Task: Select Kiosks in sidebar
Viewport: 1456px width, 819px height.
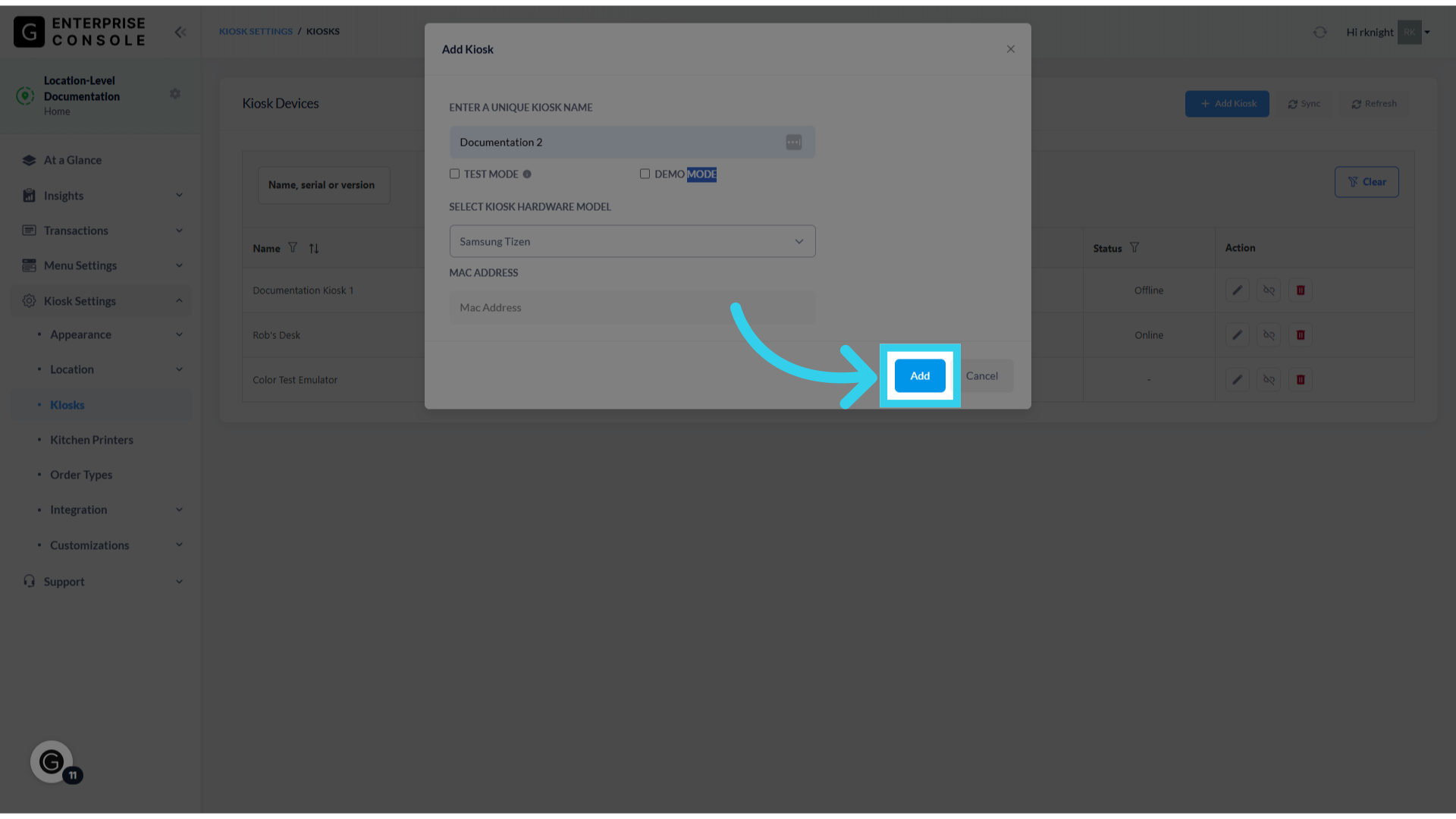Action: tap(100, 405)
